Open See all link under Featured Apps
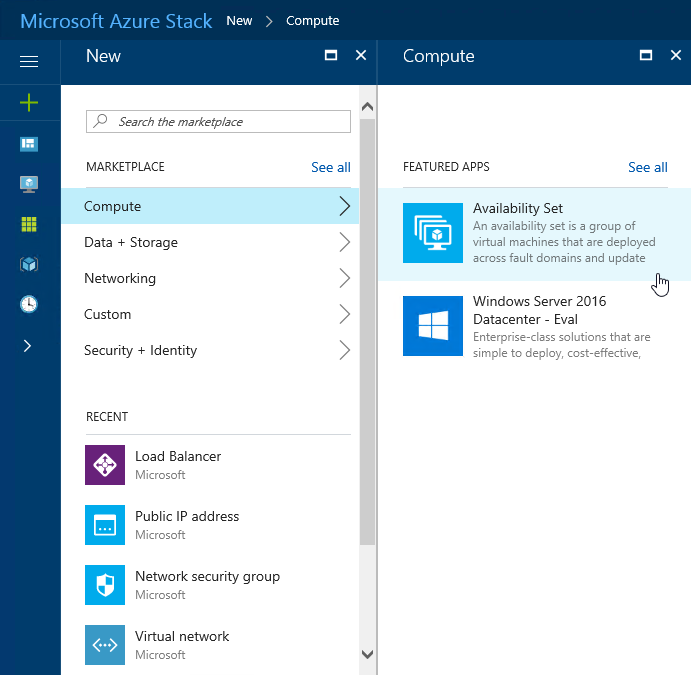 (x=647, y=167)
